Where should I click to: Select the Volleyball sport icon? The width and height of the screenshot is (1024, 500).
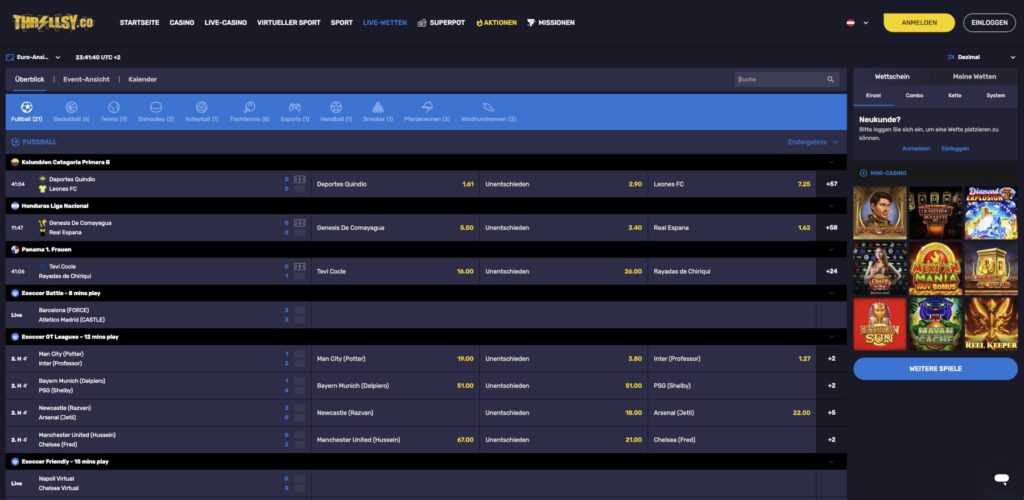(x=201, y=107)
